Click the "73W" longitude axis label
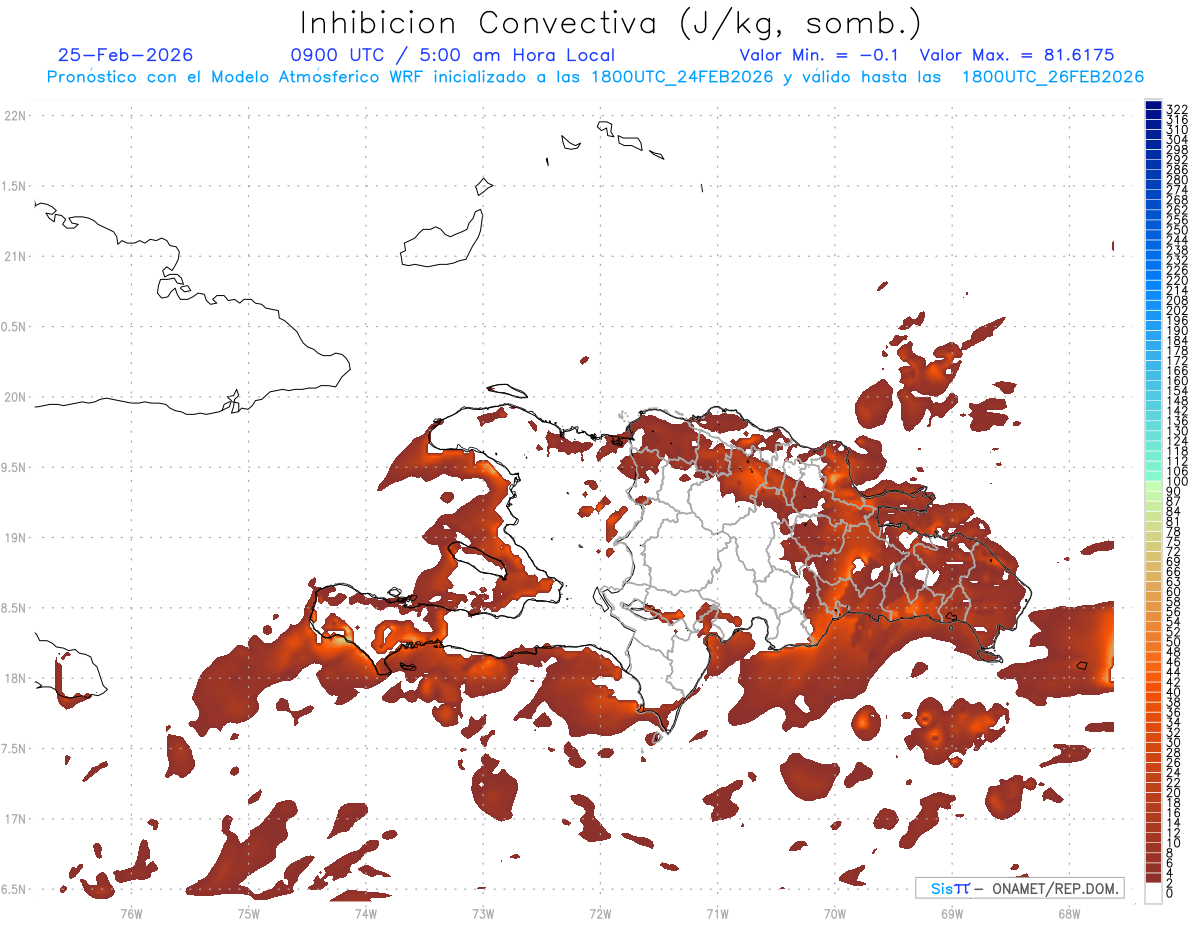The width and height of the screenshot is (1200, 927). click(x=483, y=913)
